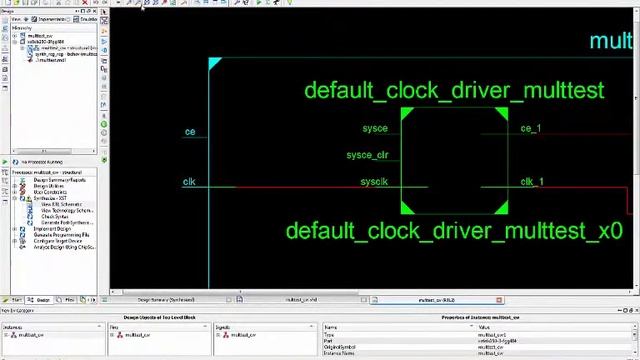
Task: Click the clk_1 output pin label
Action: pos(532,182)
